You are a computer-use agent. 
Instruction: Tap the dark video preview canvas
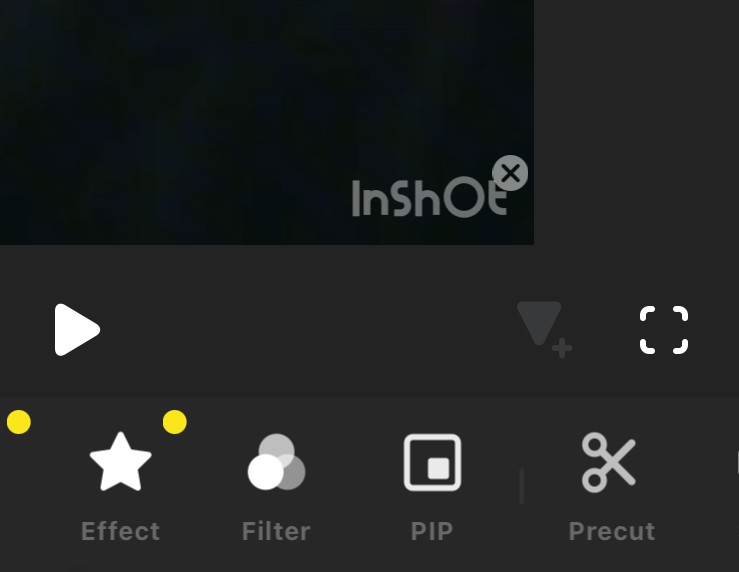pos(267,122)
